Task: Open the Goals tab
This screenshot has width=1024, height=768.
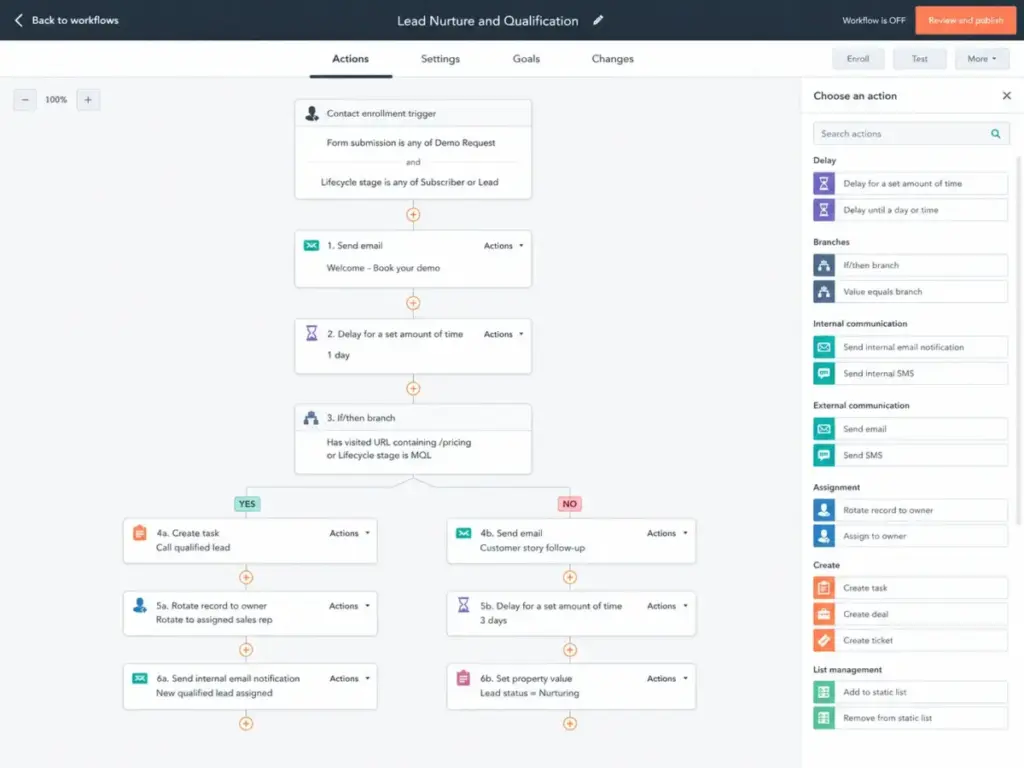Action: 526,59
